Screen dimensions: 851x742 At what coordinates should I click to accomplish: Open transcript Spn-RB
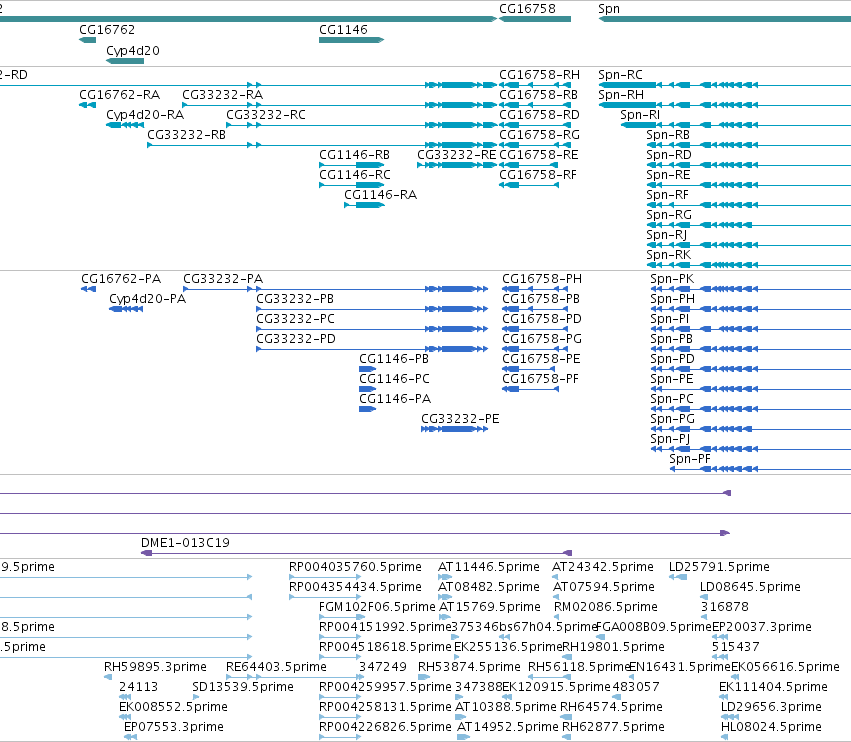668,135
